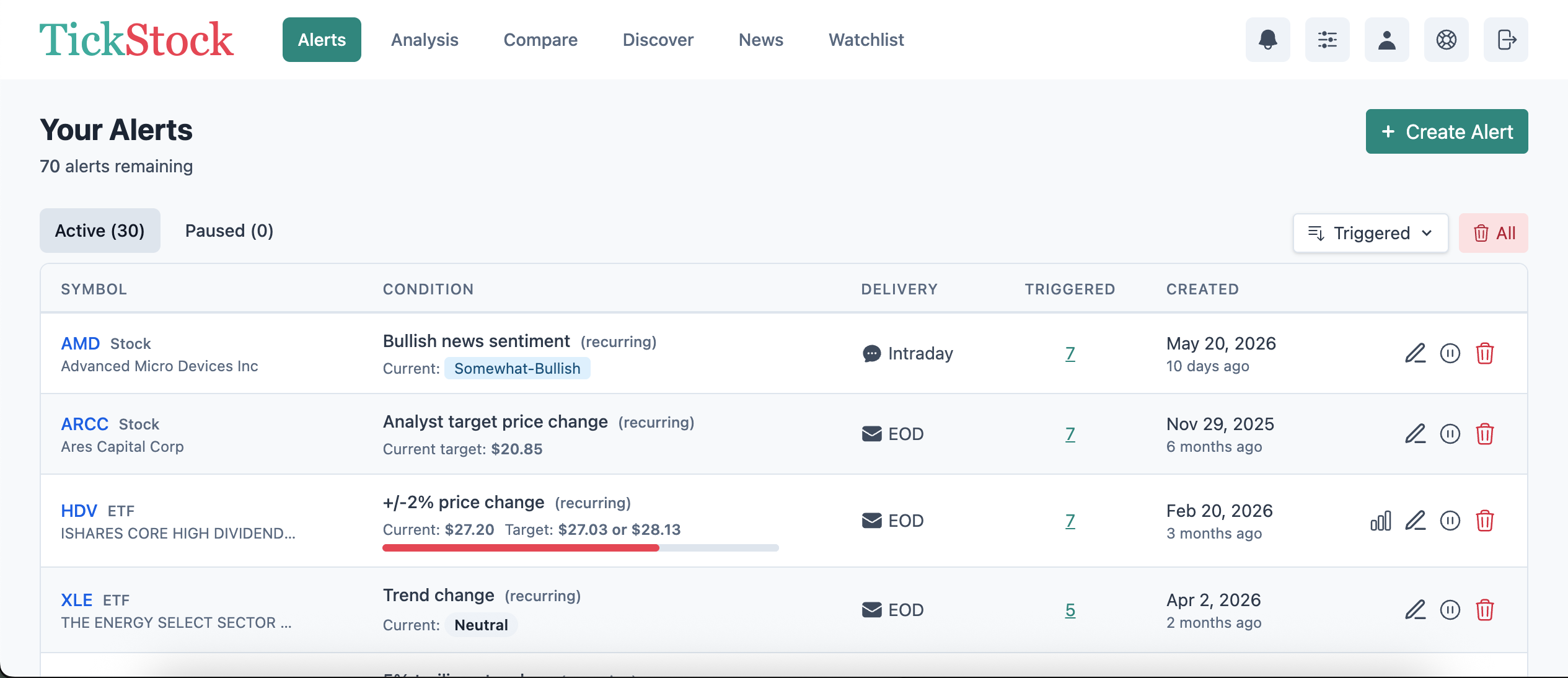
Task: Click the Create Alert button
Action: point(1447,131)
